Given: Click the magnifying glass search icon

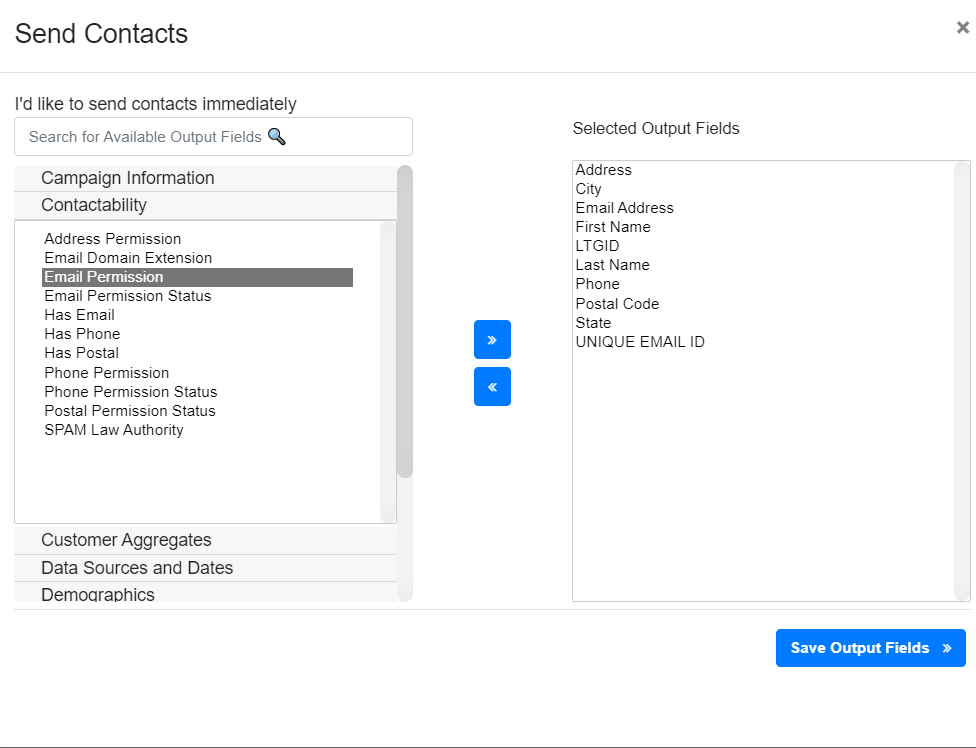Looking at the screenshot, I should pos(277,136).
